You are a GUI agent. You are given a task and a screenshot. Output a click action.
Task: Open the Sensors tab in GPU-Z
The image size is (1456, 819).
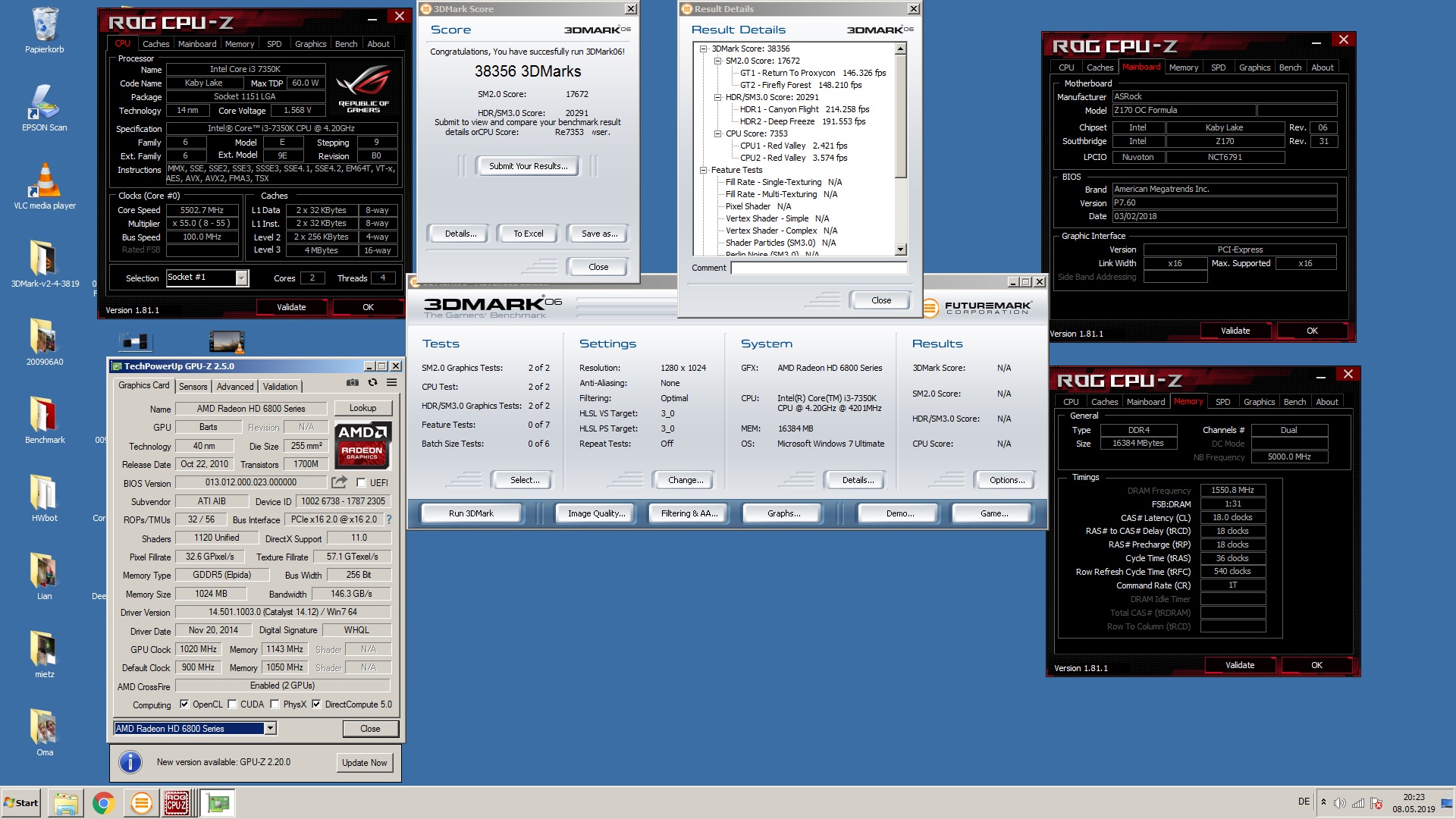[x=193, y=387]
